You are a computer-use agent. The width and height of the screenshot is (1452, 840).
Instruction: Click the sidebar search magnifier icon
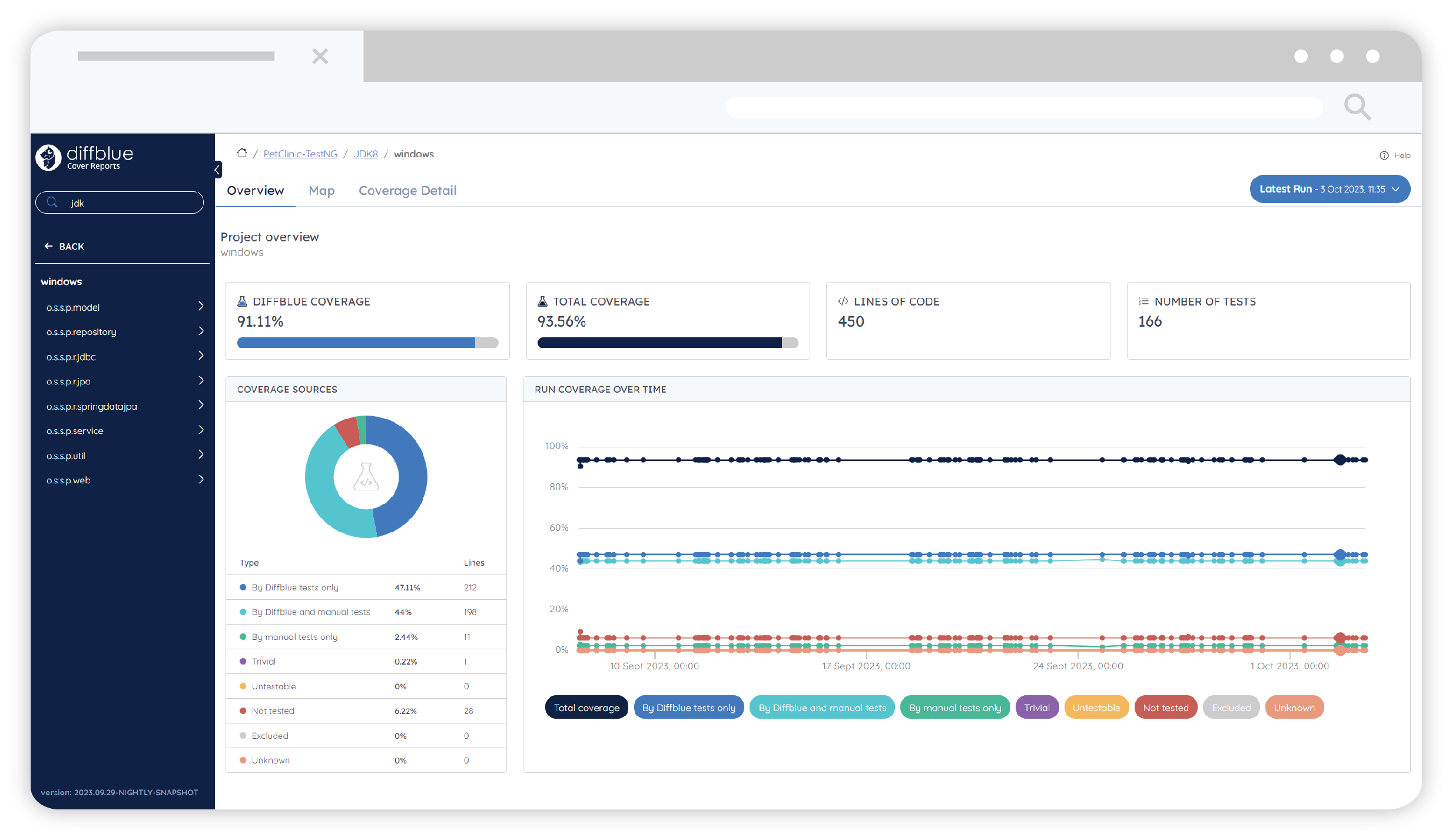pyautogui.click(x=52, y=202)
